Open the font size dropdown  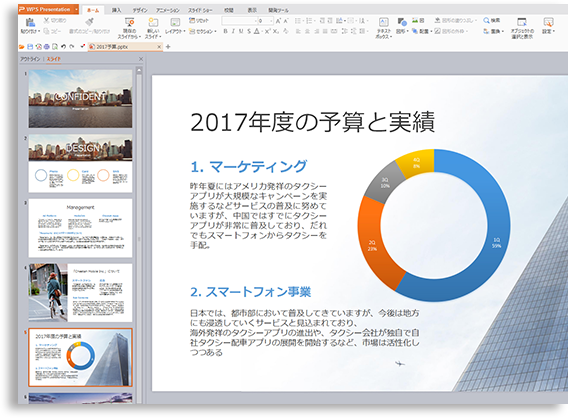tap(271, 21)
